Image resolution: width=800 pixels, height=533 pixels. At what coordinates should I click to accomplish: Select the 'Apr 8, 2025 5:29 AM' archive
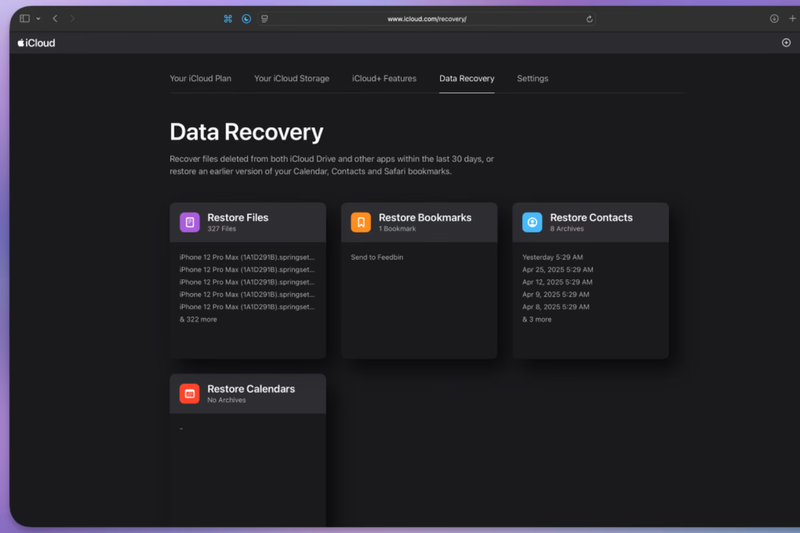(x=556, y=307)
